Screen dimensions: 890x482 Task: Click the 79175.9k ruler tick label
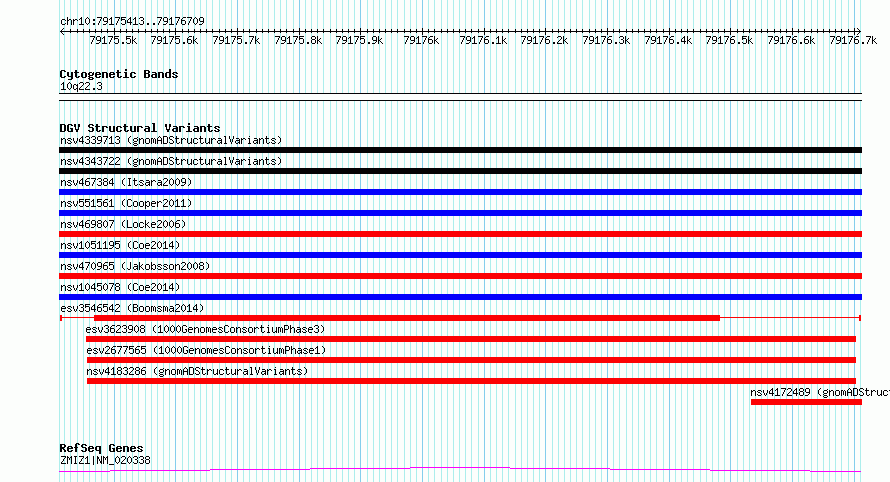point(359,40)
